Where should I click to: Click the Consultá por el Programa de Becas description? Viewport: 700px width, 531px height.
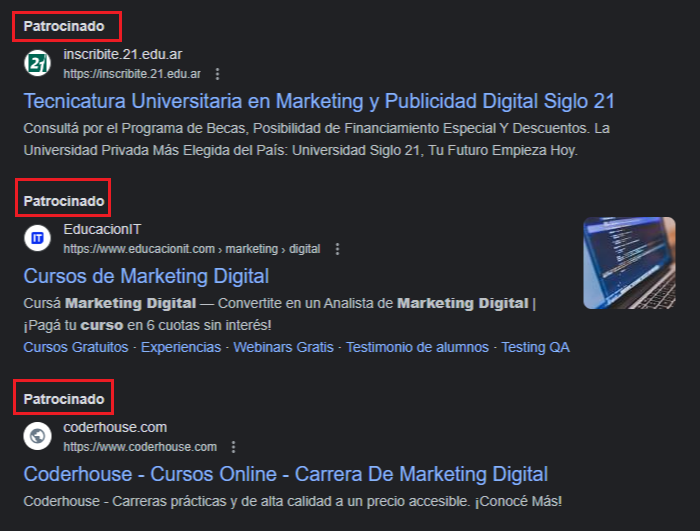point(317,139)
